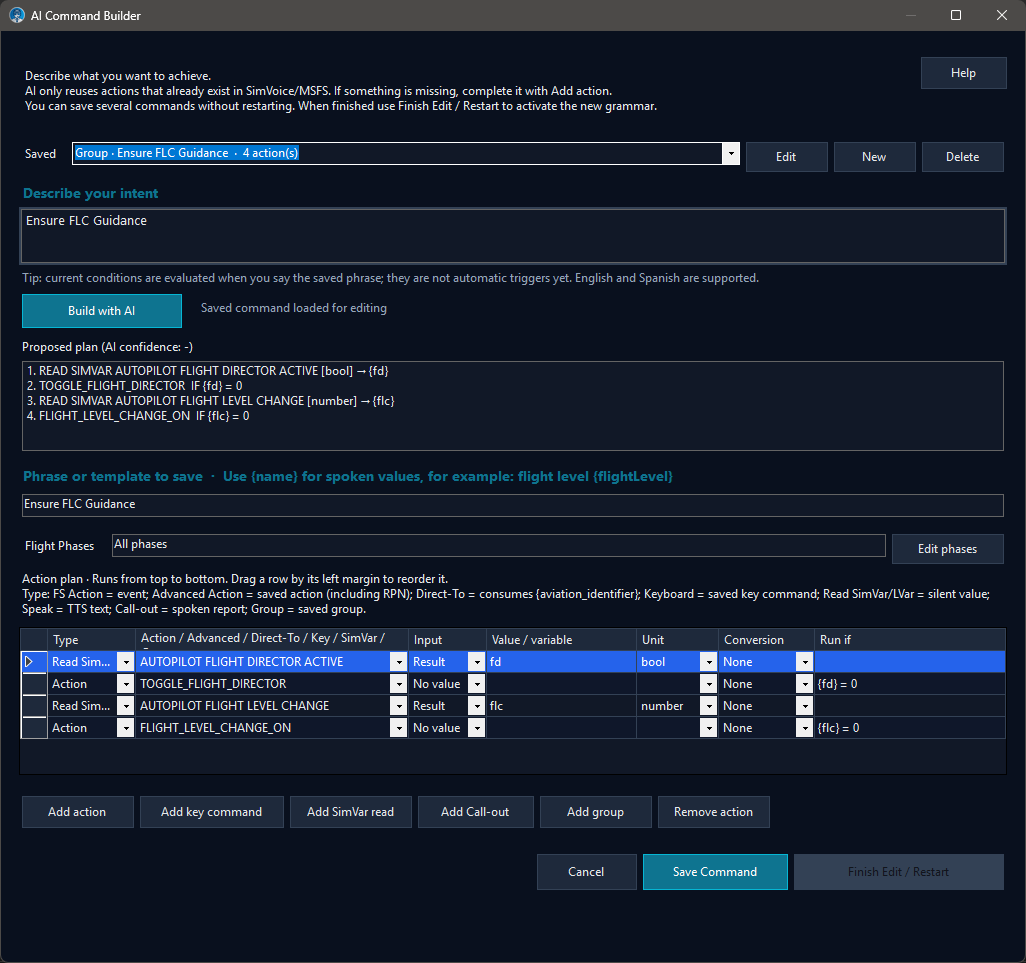
Task: Click the AI Command Builder app icon
Action: coord(17,15)
